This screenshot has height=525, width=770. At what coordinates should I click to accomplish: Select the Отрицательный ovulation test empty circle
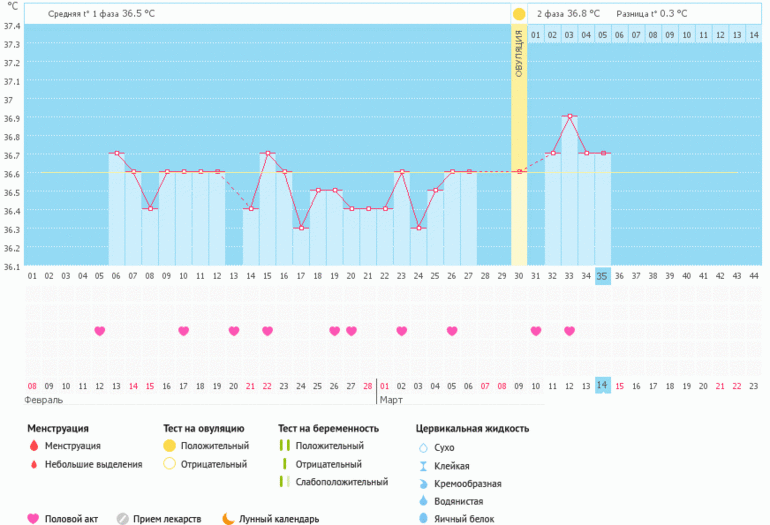pos(169,464)
